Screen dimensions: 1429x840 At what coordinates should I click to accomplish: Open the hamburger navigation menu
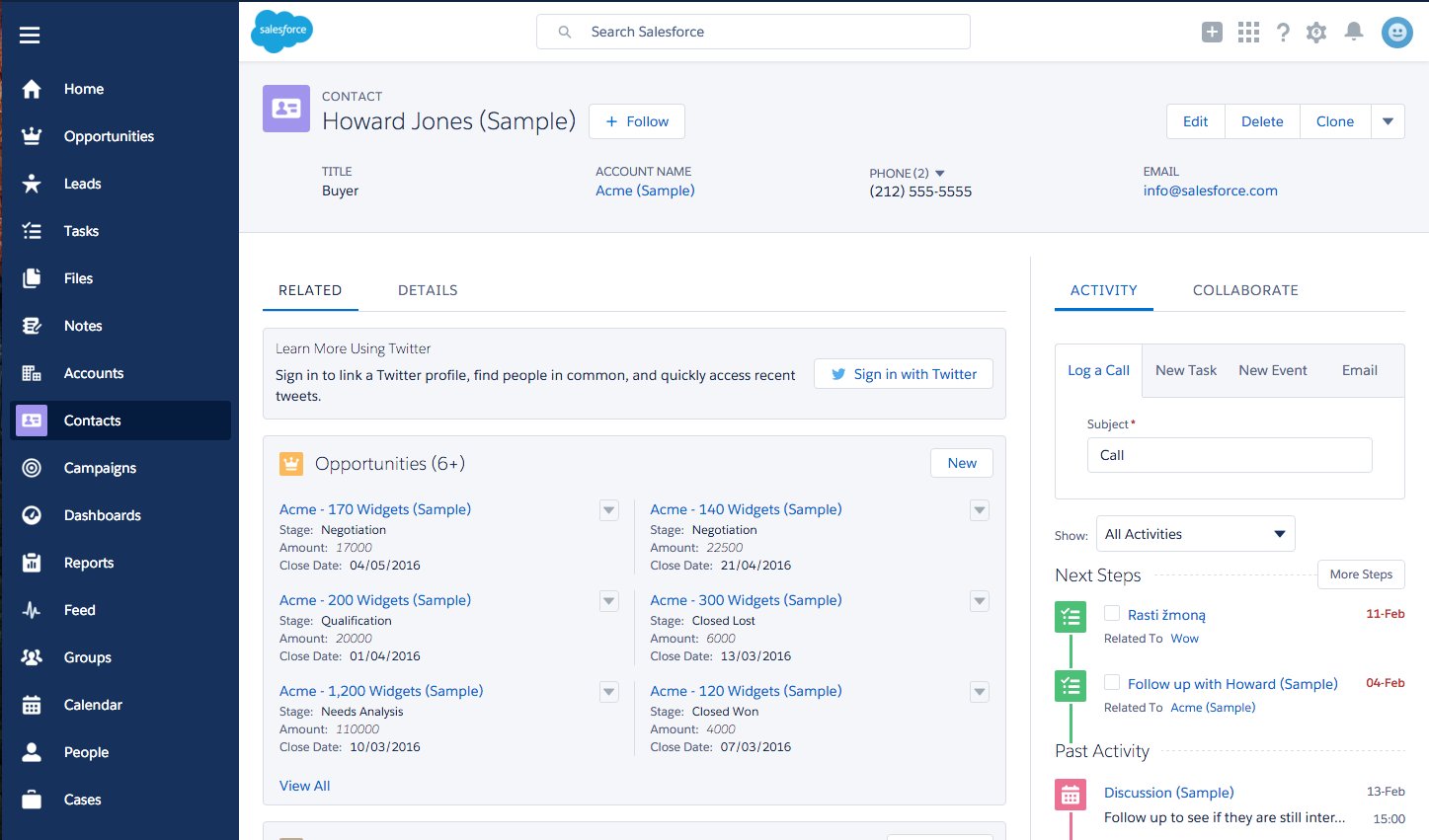coord(30,36)
